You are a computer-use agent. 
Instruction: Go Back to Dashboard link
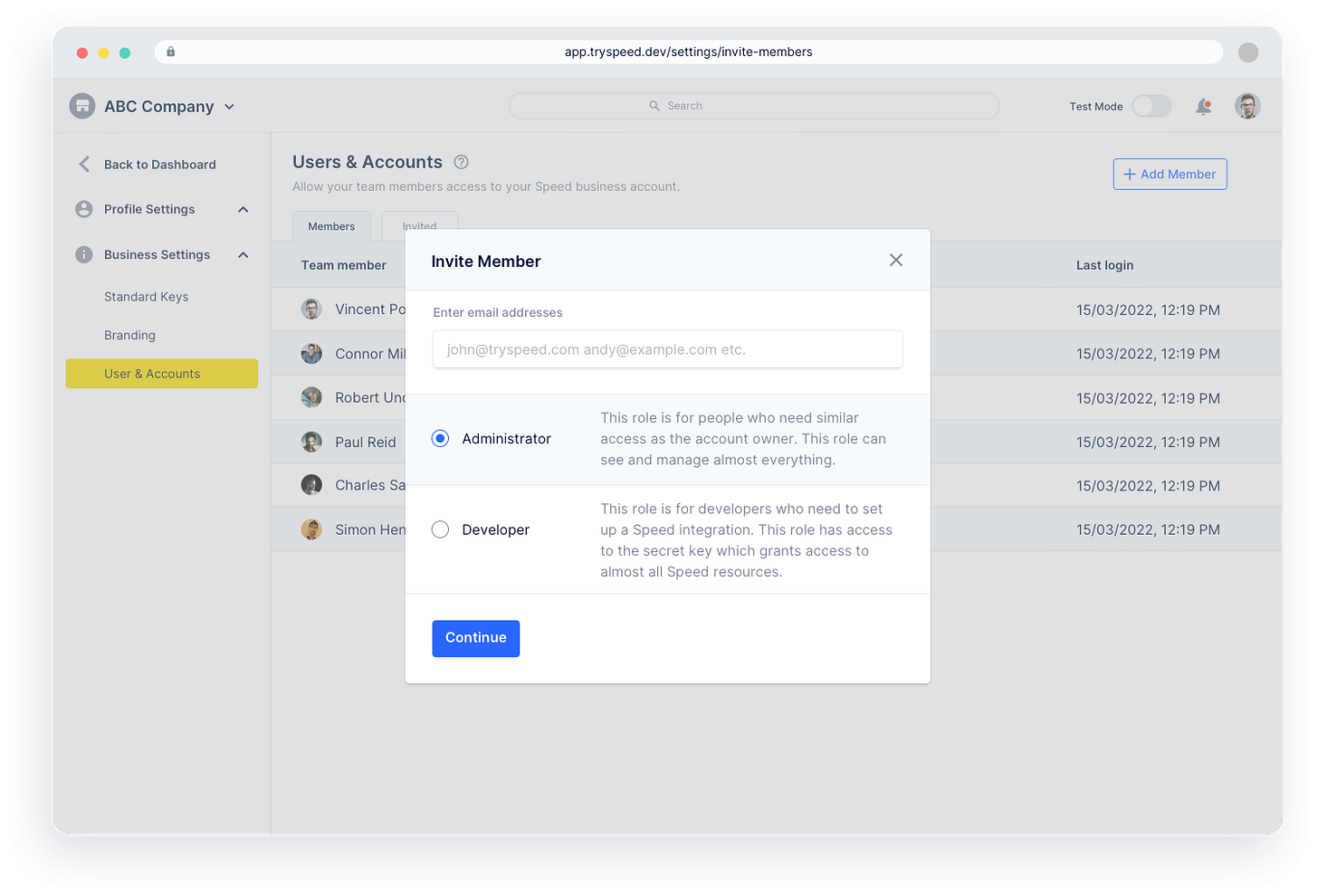[160, 165]
